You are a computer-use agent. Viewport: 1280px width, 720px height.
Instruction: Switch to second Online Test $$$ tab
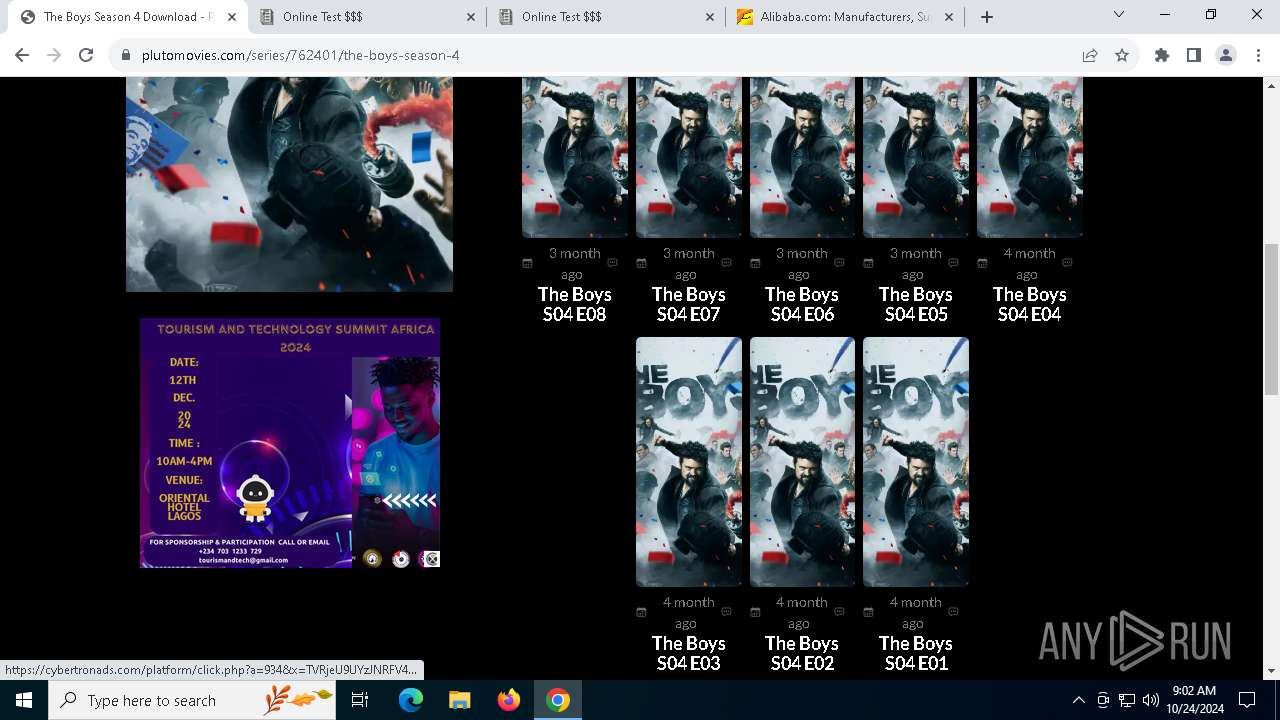point(607,17)
